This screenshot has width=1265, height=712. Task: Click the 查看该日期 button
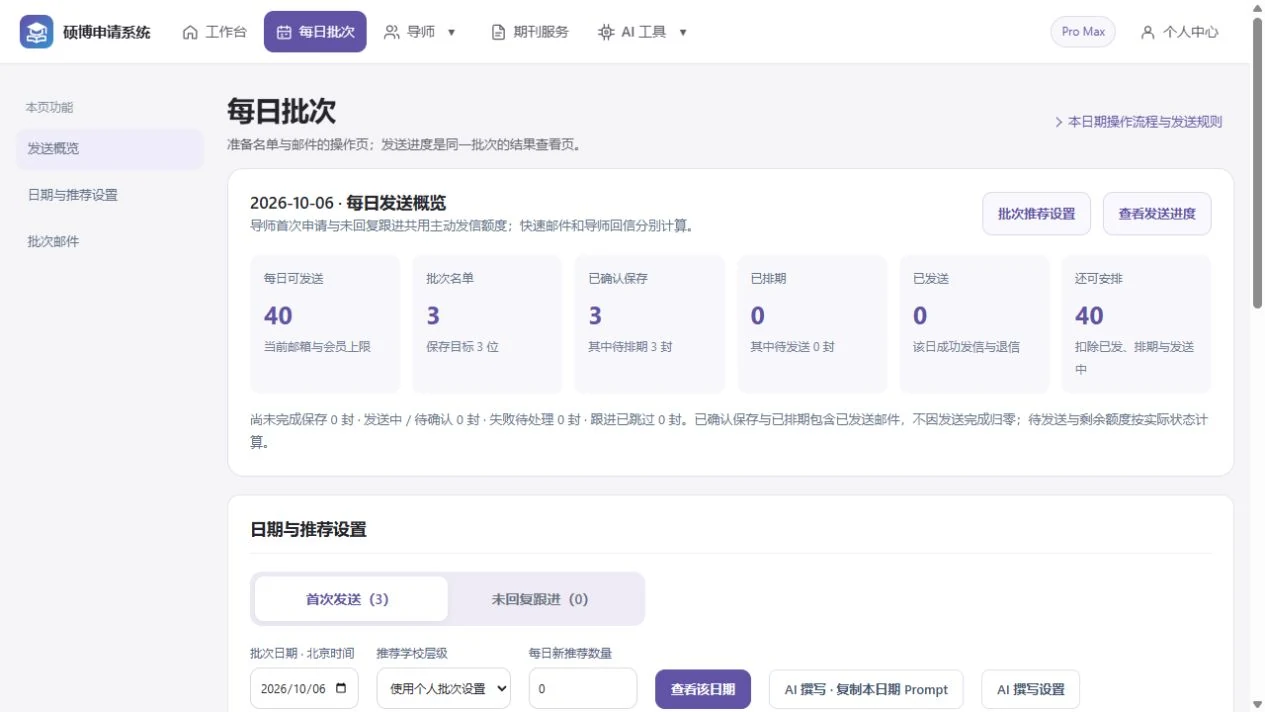coord(703,689)
